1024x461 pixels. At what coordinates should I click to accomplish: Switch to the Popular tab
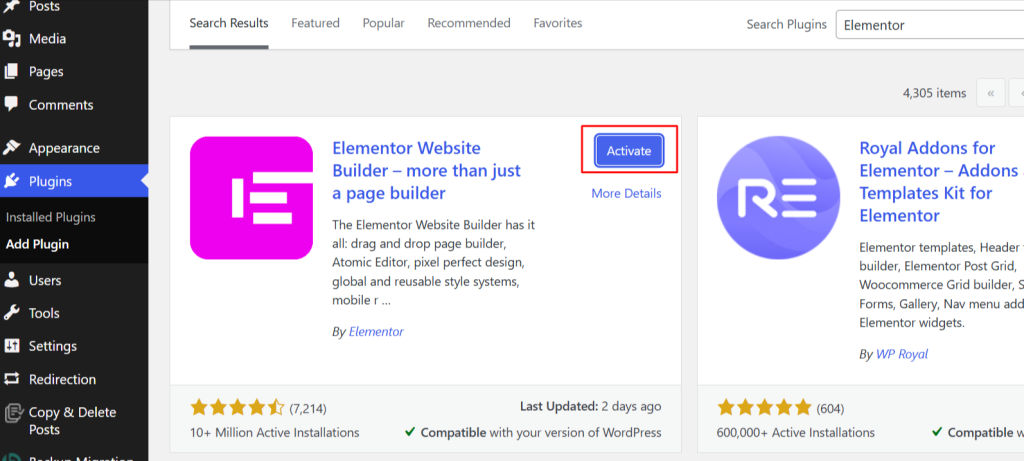383,23
